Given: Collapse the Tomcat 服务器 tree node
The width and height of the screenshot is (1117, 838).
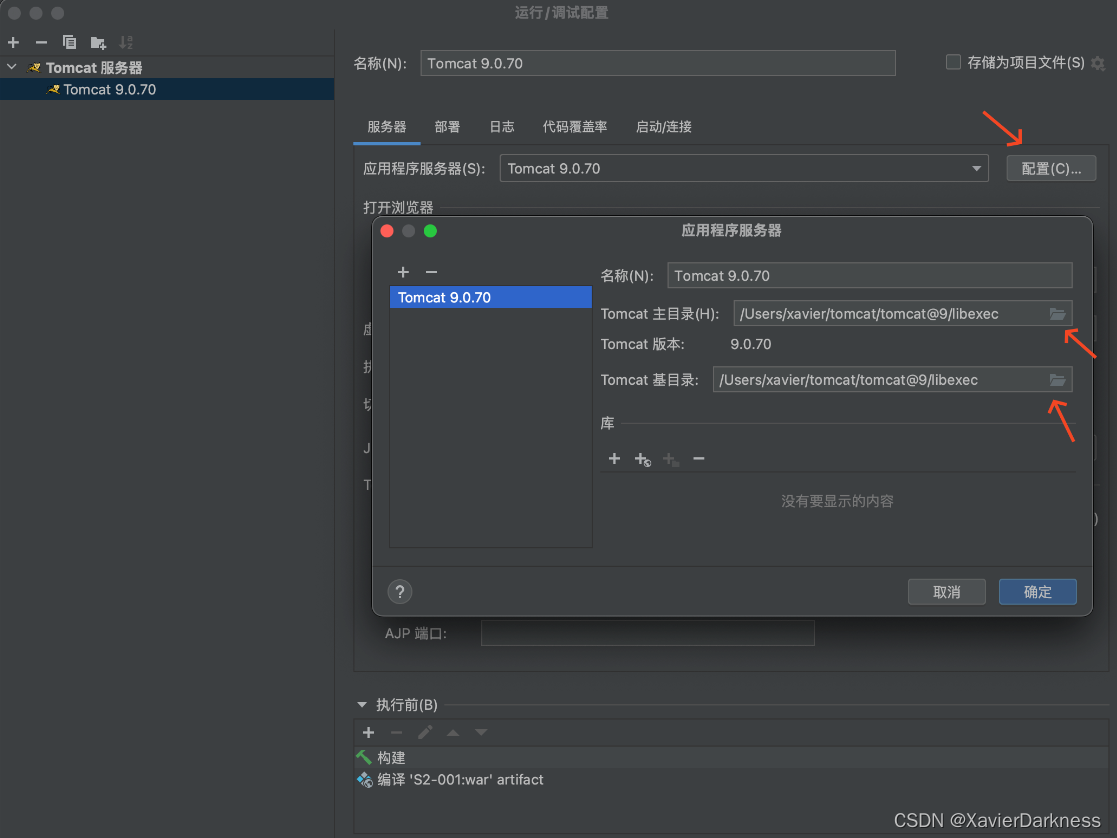Looking at the screenshot, I should [12, 67].
